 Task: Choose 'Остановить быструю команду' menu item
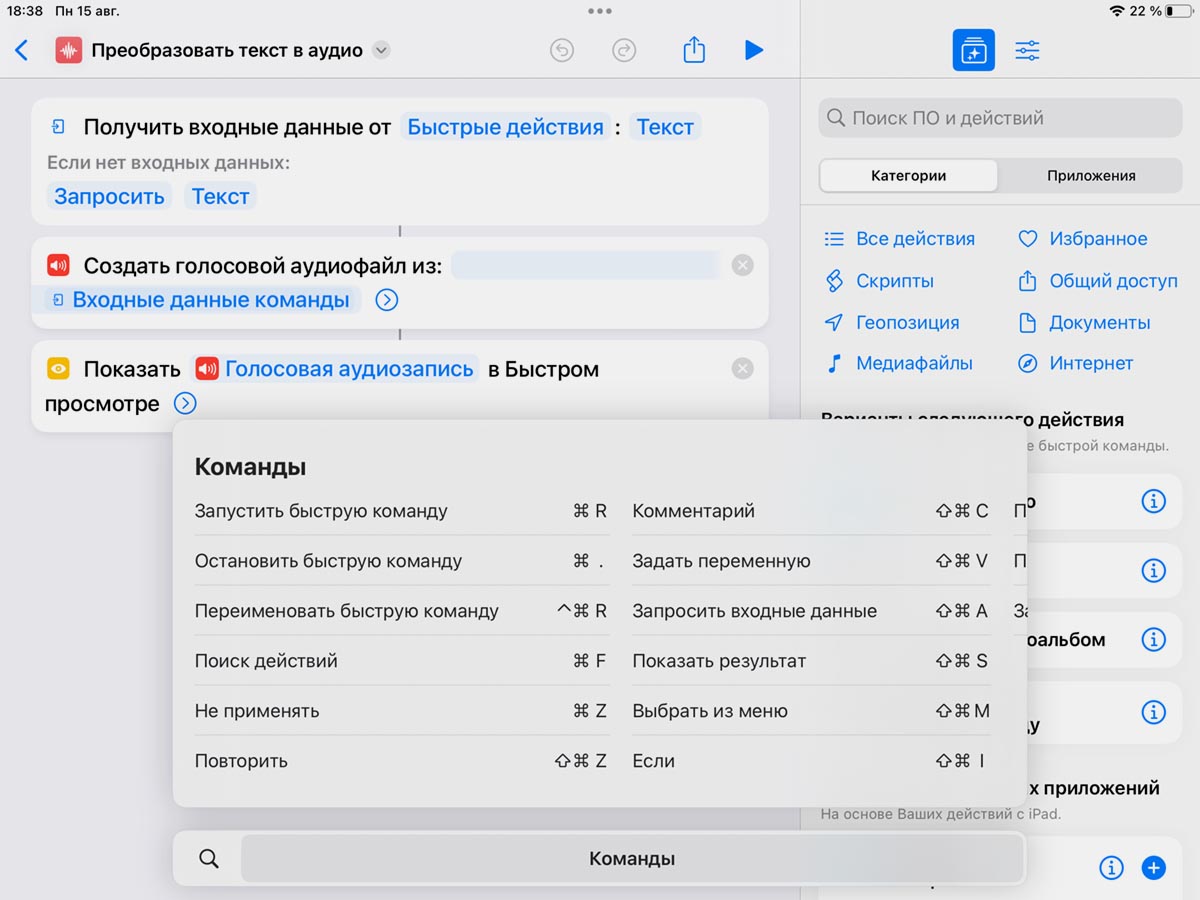[401, 561]
